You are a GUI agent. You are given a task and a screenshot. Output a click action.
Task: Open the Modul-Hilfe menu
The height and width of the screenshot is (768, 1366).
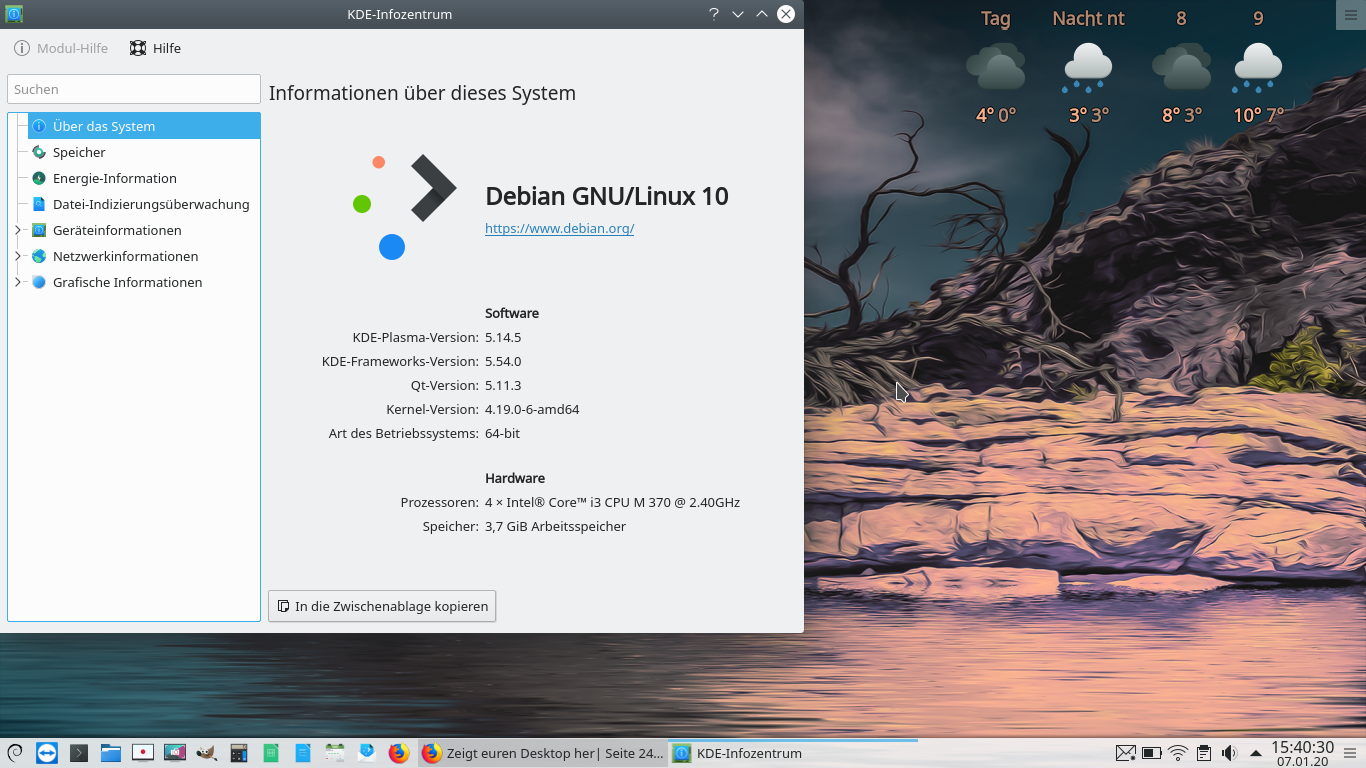[x=60, y=48]
